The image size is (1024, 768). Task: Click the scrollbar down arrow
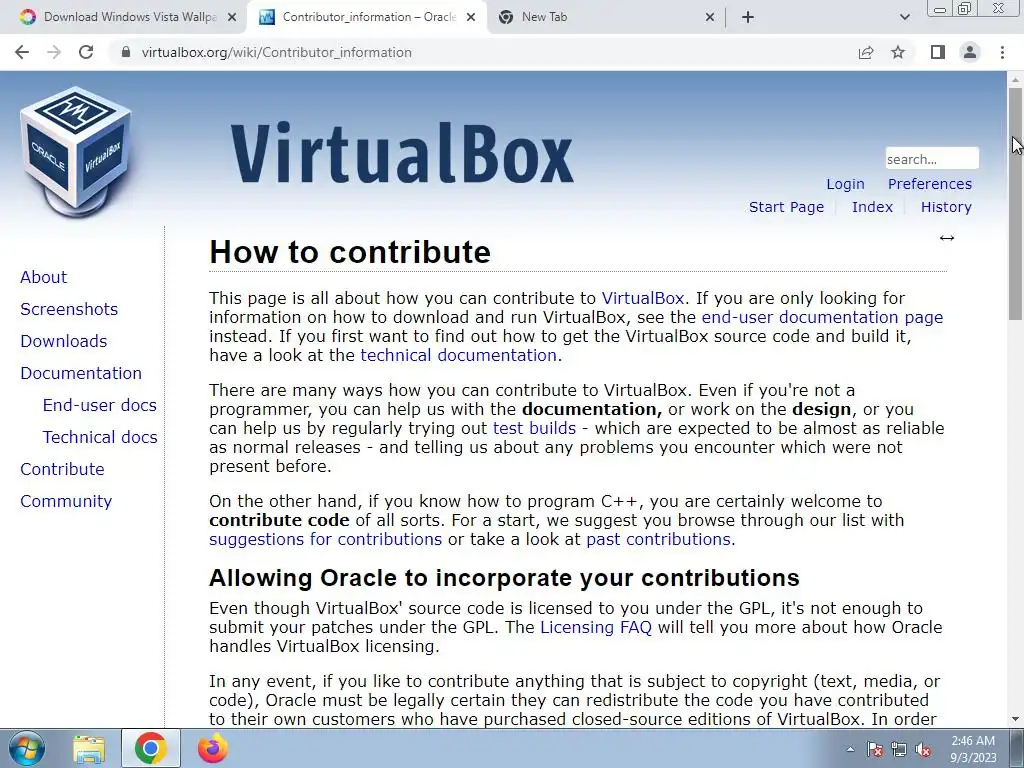[1015, 719]
